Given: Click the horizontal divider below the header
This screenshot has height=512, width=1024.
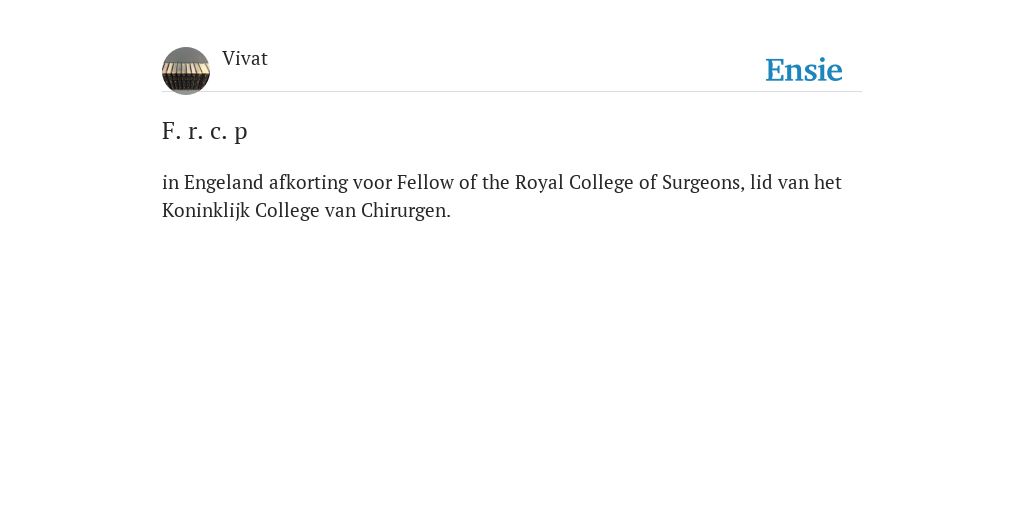Looking at the screenshot, I should 512,91.
